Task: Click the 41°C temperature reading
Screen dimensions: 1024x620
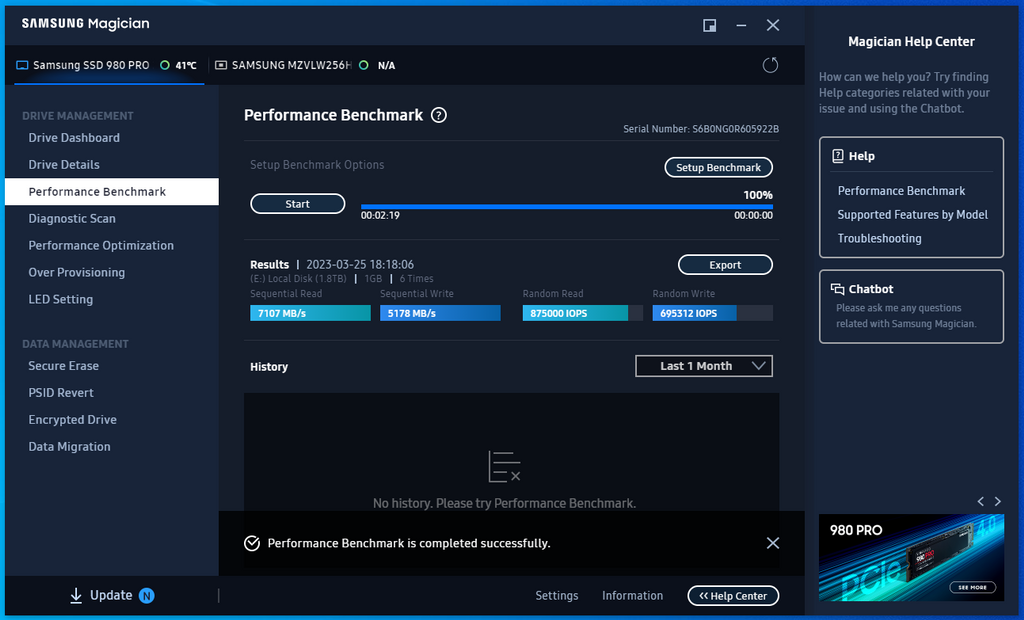Action: pos(186,65)
